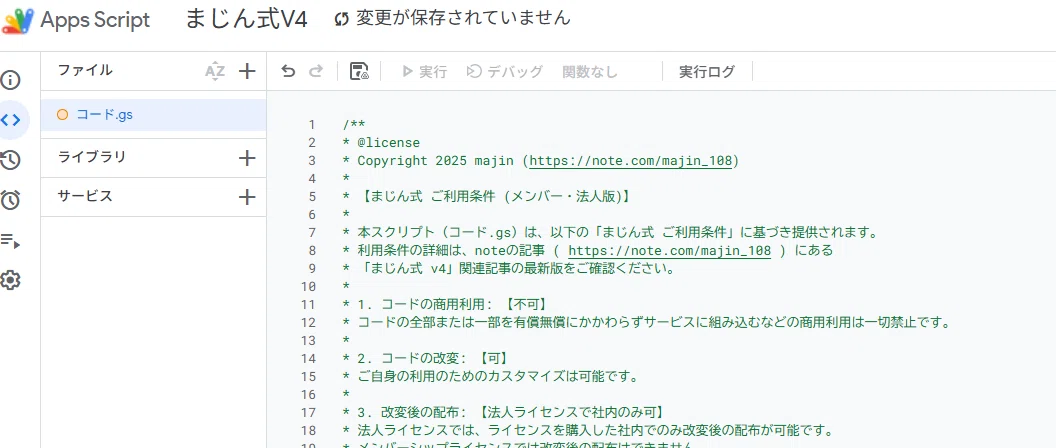Click line number 11 in gutter
Viewport: 1056px width, 448px height.
(308, 305)
